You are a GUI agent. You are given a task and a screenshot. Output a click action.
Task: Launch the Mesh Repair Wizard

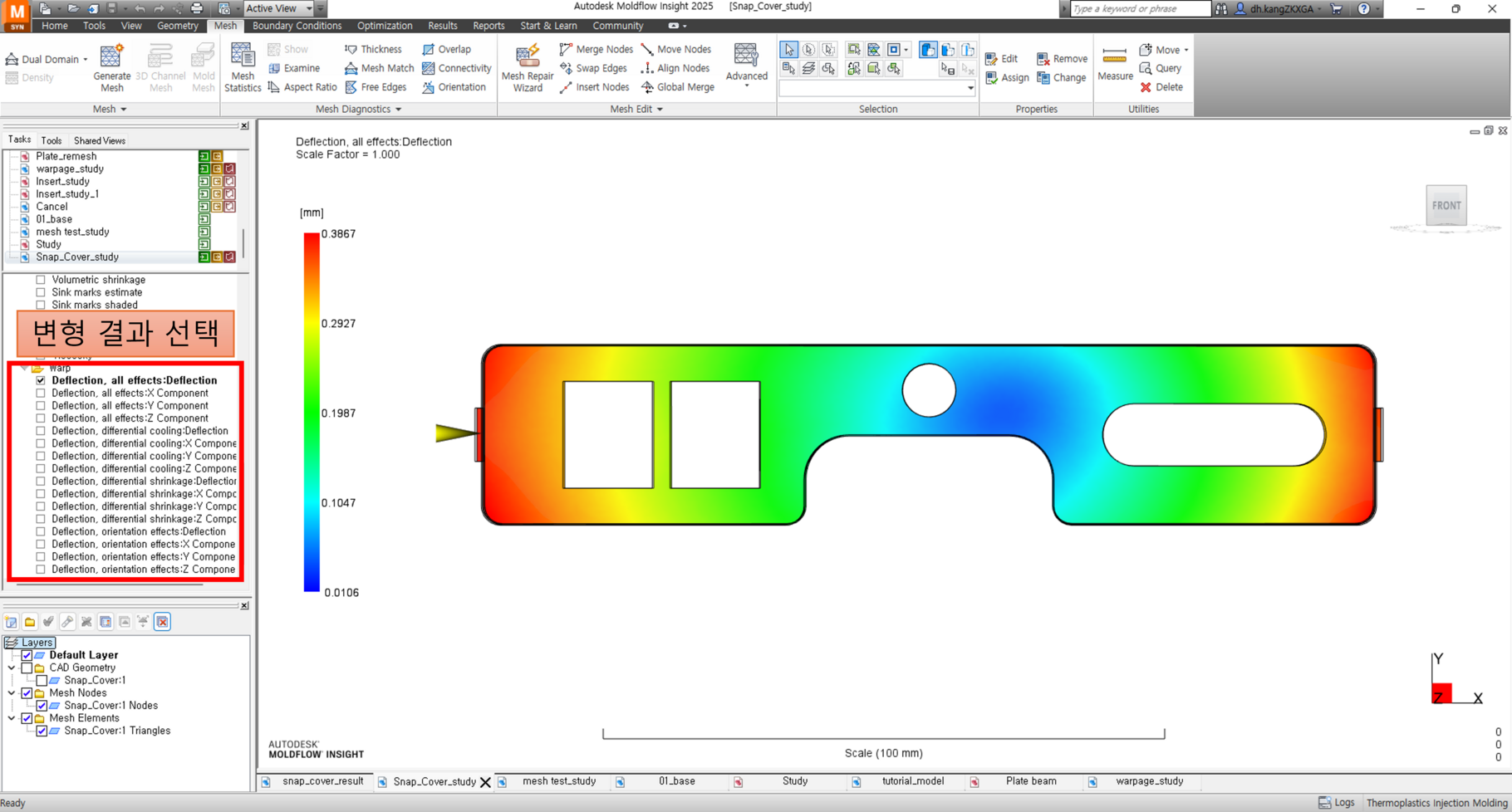[528, 68]
